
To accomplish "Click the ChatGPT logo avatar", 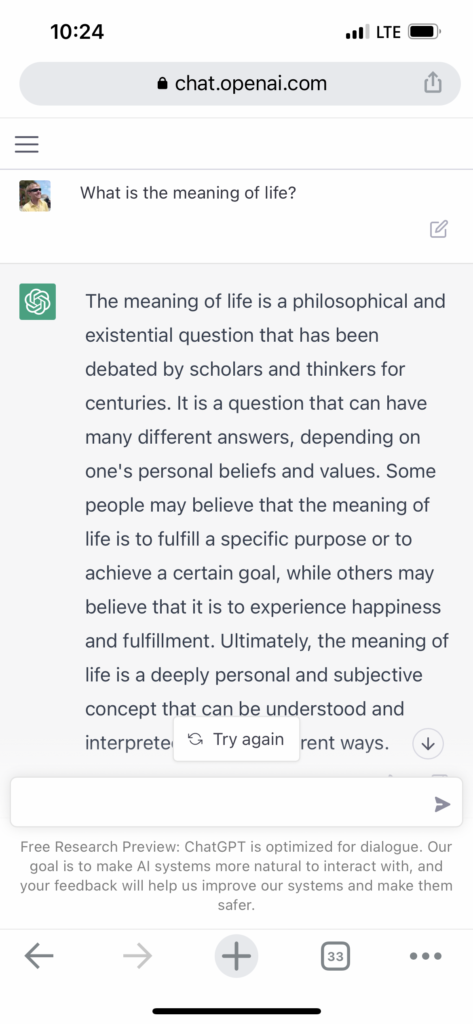I will [37, 302].
